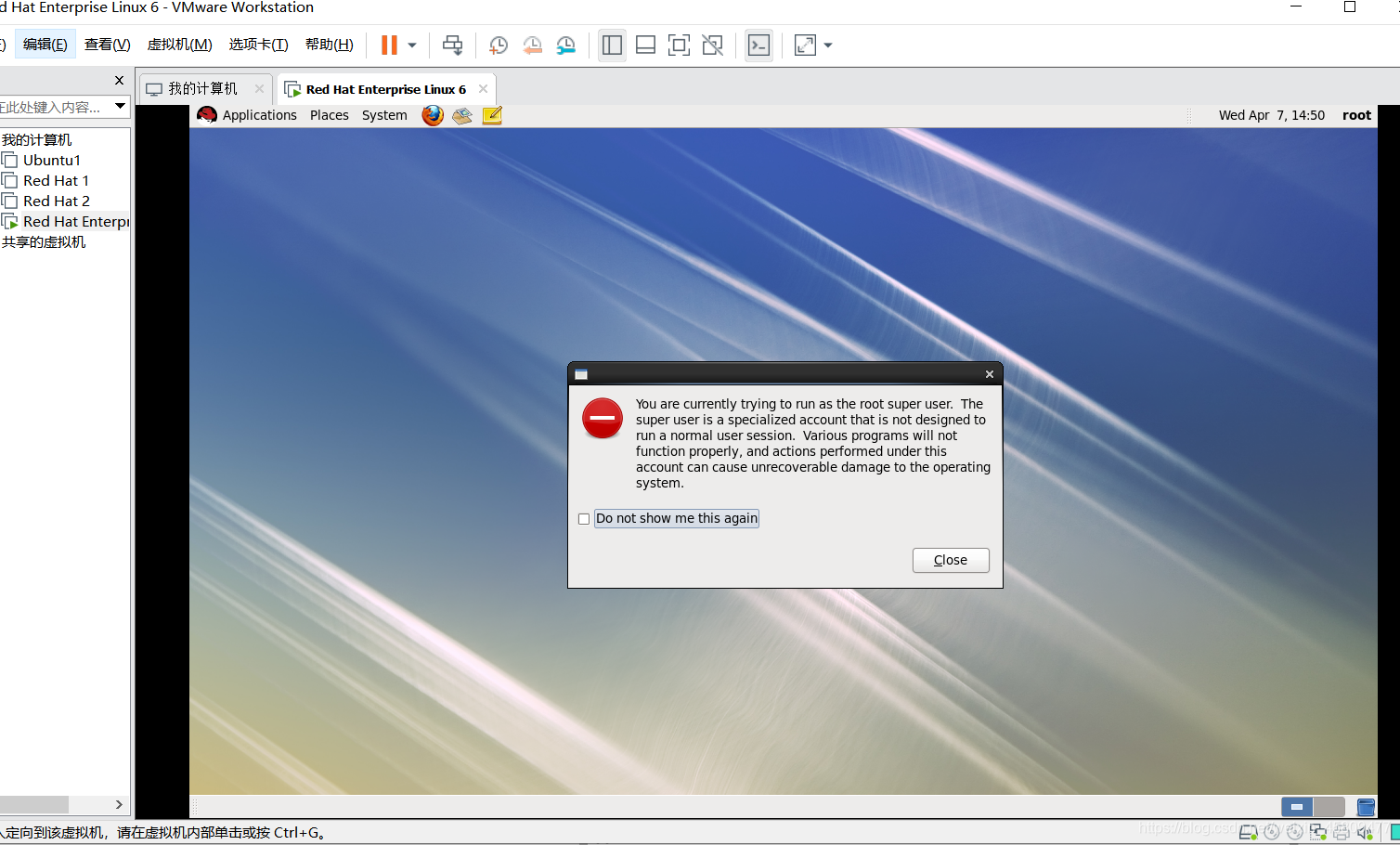The image size is (1400, 845).
Task: Select the running Red Hat Enterprise VM entry
Action: (x=65, y=222)
